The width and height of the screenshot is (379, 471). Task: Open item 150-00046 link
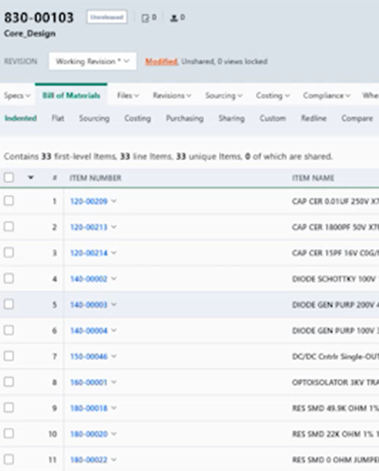point(89,356)
